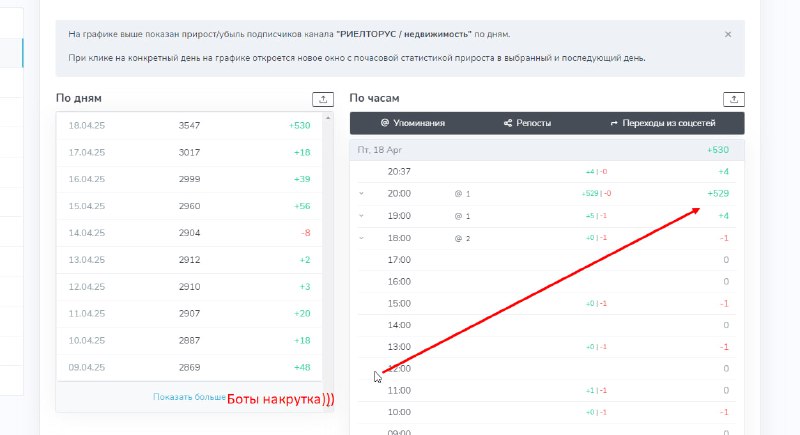The height and width of the screenshot is (435, 800).
Task: Click subscriber count 3547
Action: pos(189,125)
